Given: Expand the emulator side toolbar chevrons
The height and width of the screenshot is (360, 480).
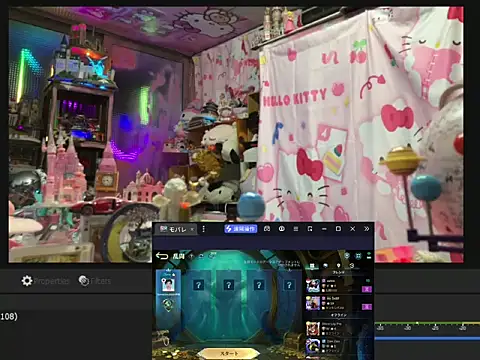Looking at the screenshot, I should pyautogui.click(x=366, y=229).
